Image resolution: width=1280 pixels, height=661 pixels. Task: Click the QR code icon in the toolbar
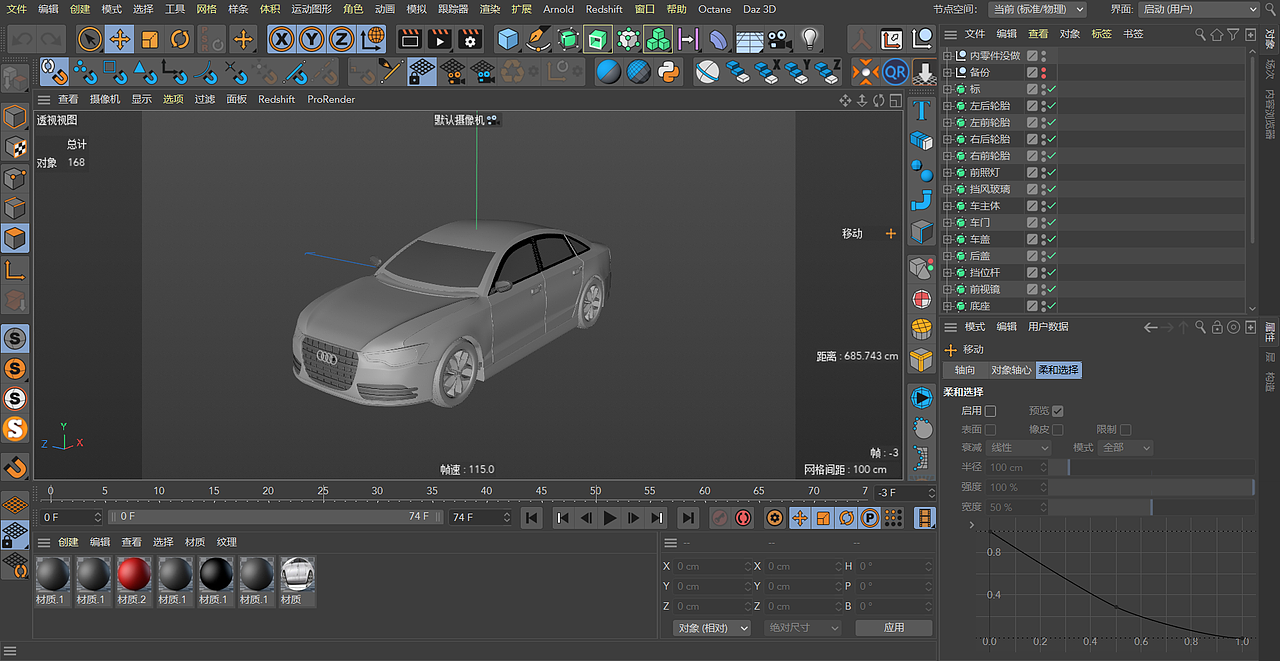897,71
